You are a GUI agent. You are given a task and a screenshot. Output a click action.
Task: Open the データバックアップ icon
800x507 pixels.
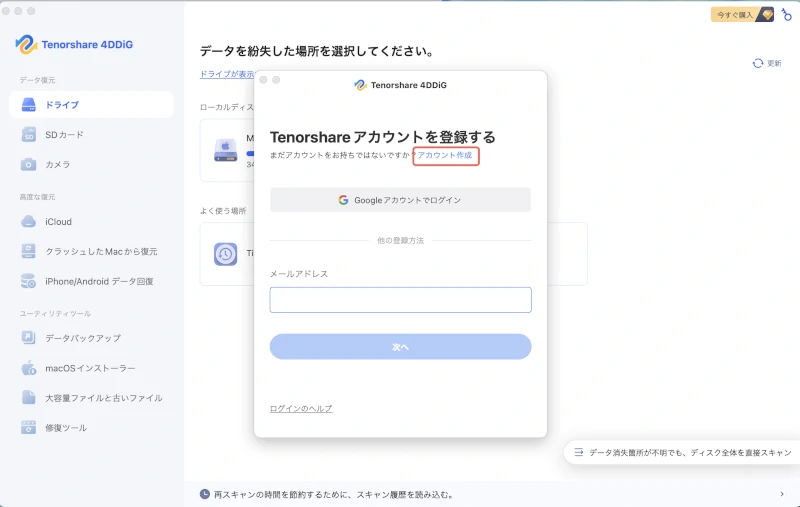click(x=29, y=338)
